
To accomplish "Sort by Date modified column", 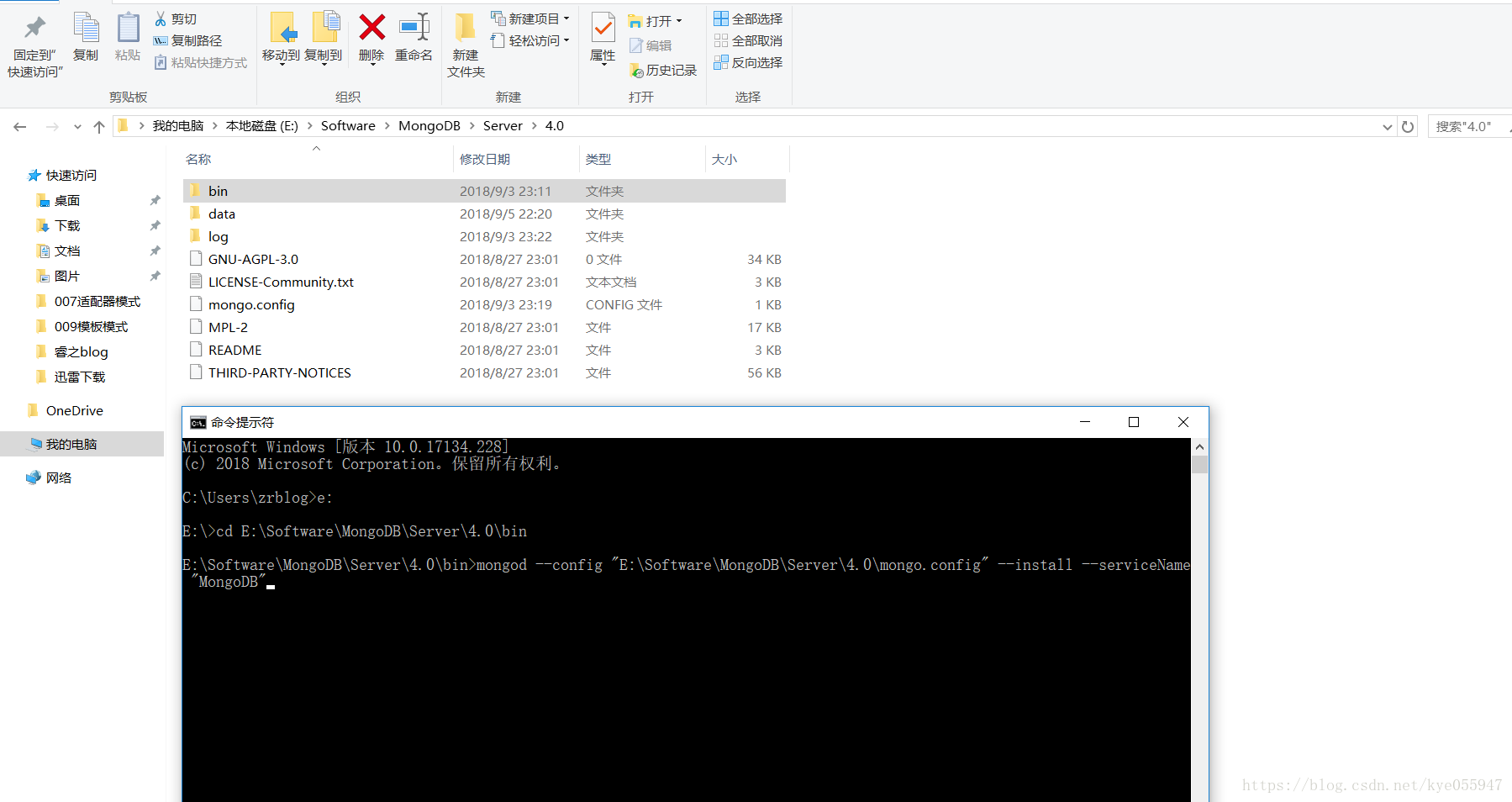I will click(516, 159).
